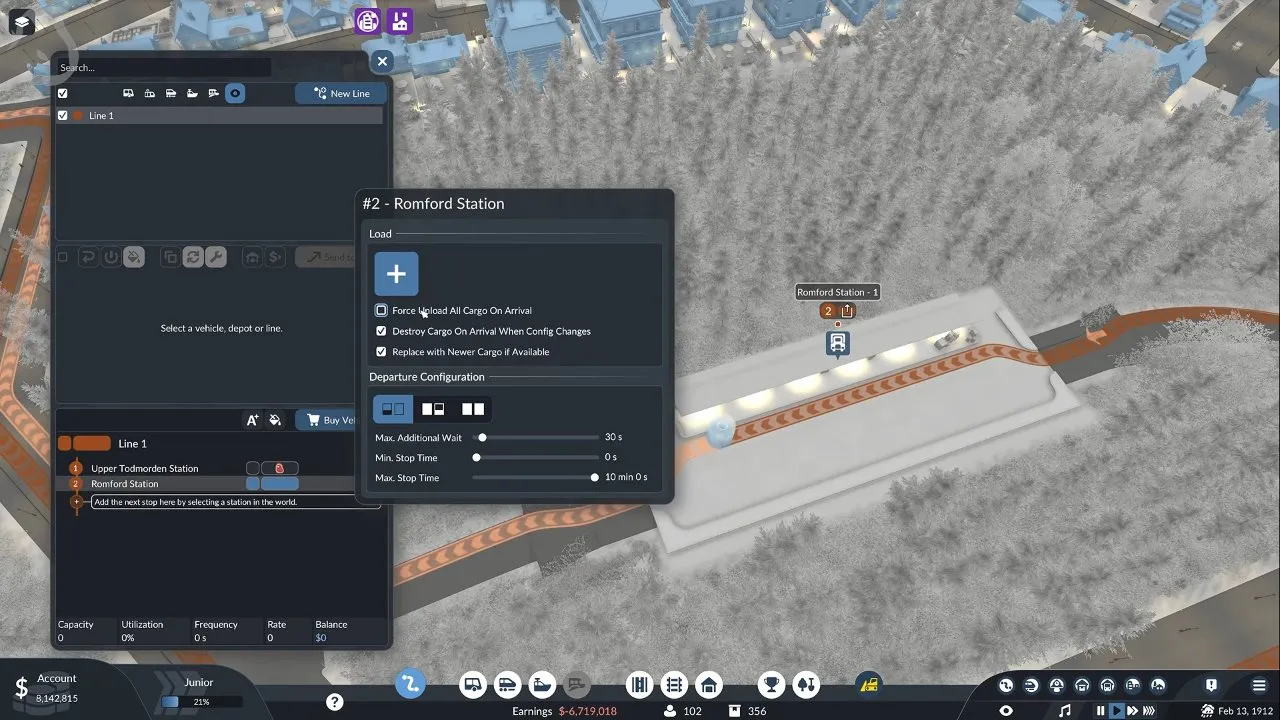Open the hamburger main menu
The width and height of the screenshot is (1280, 720).
tap(1258, 685)
